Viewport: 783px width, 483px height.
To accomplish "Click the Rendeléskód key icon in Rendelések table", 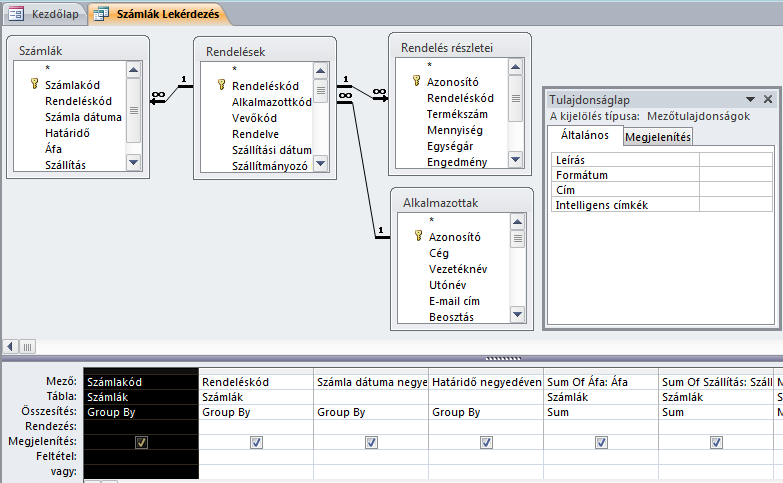I will pyautogui.click(x=222, y=84).
